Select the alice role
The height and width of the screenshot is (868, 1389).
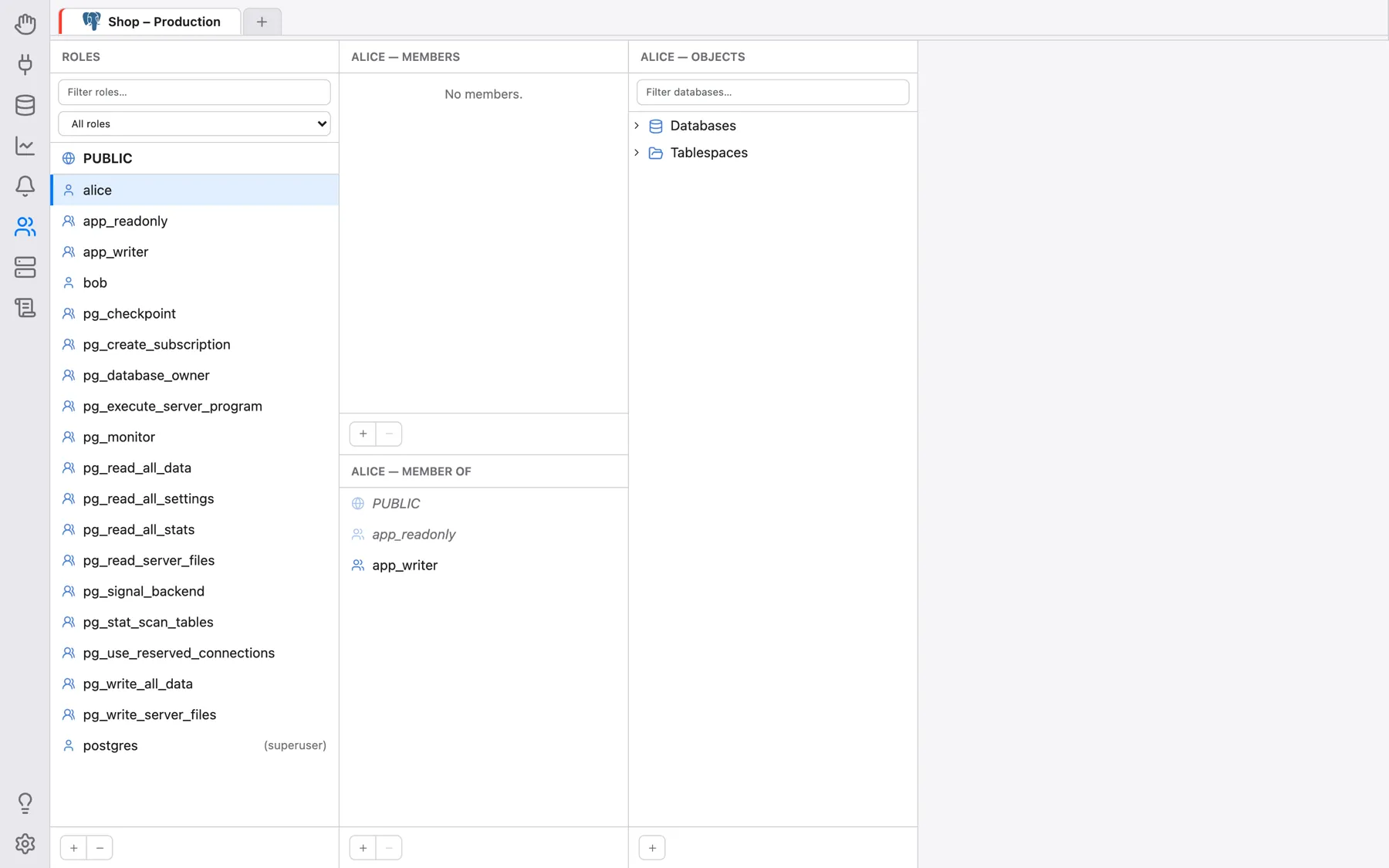tap(194, 190)
